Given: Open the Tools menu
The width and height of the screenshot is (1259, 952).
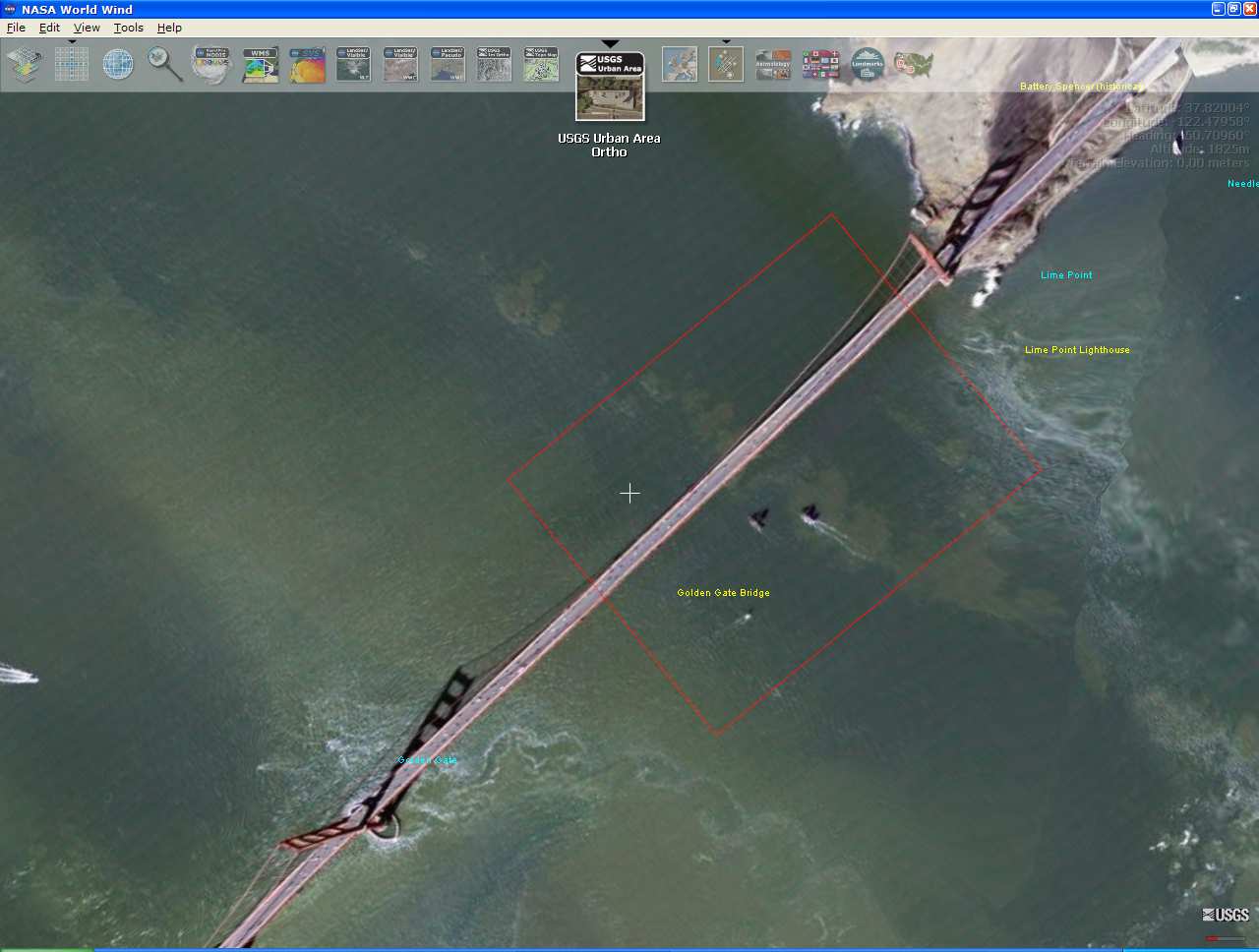Looking at the screenshot, I should pyautogui.click(x=128, y=28).
